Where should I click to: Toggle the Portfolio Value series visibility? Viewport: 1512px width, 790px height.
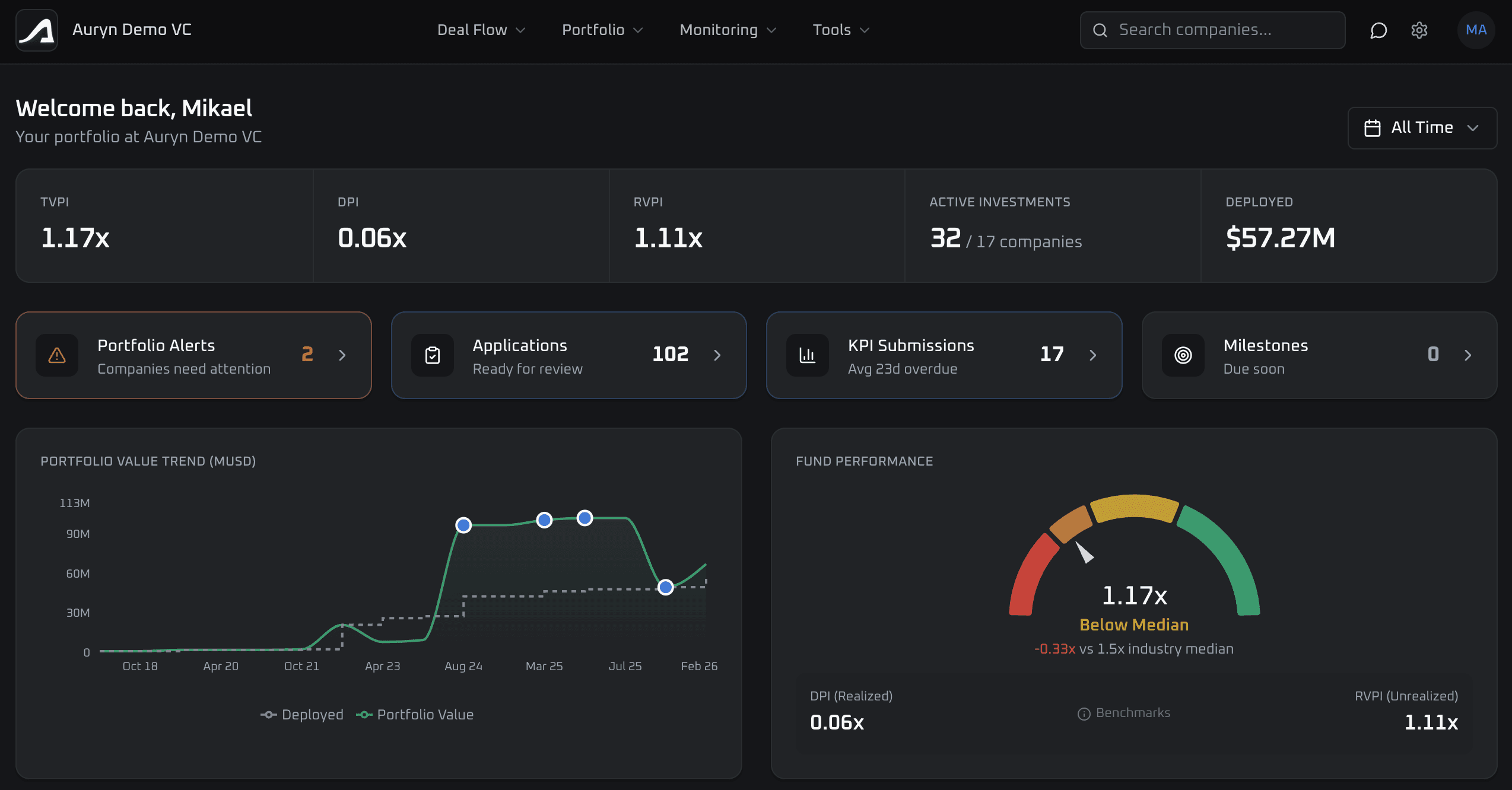pyautogui.click(x=417, y=714)
